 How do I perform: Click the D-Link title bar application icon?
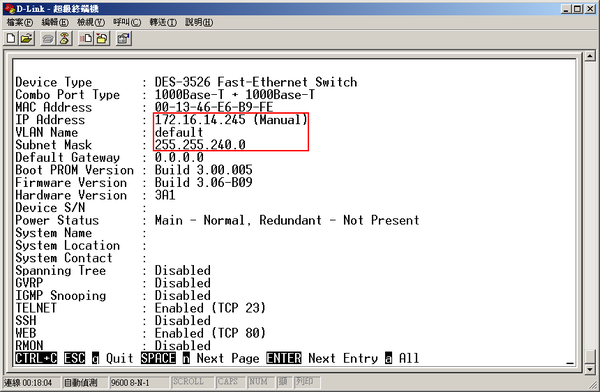(x=10, y=8)
